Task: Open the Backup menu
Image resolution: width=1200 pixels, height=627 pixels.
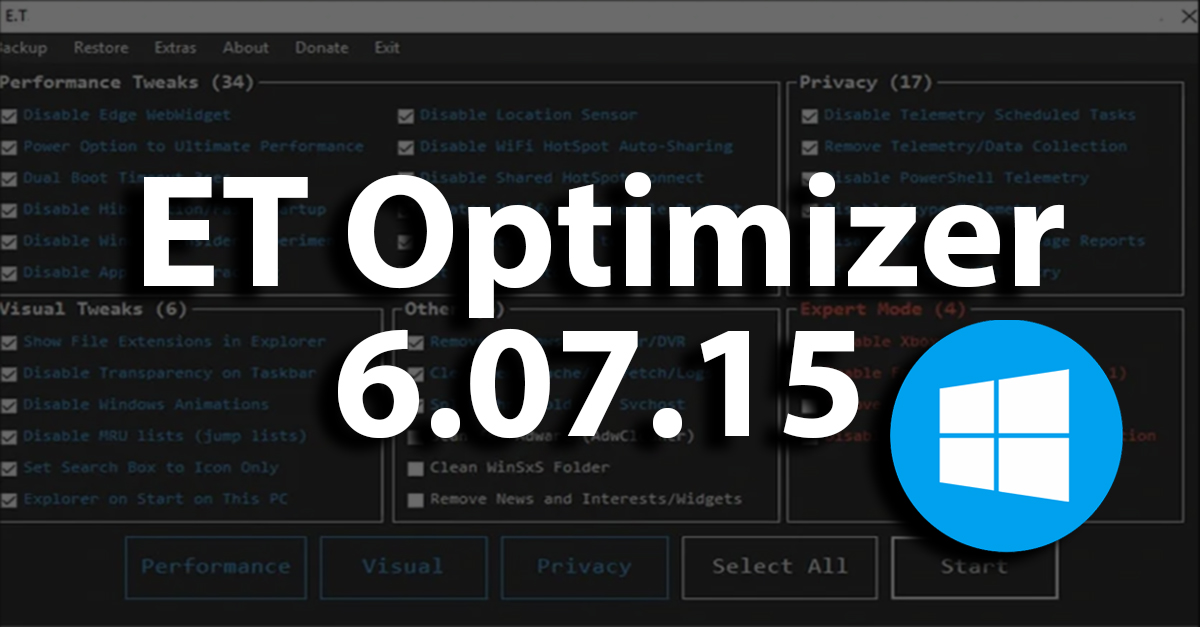Action: pyautogui.click(x=20, y=48)
